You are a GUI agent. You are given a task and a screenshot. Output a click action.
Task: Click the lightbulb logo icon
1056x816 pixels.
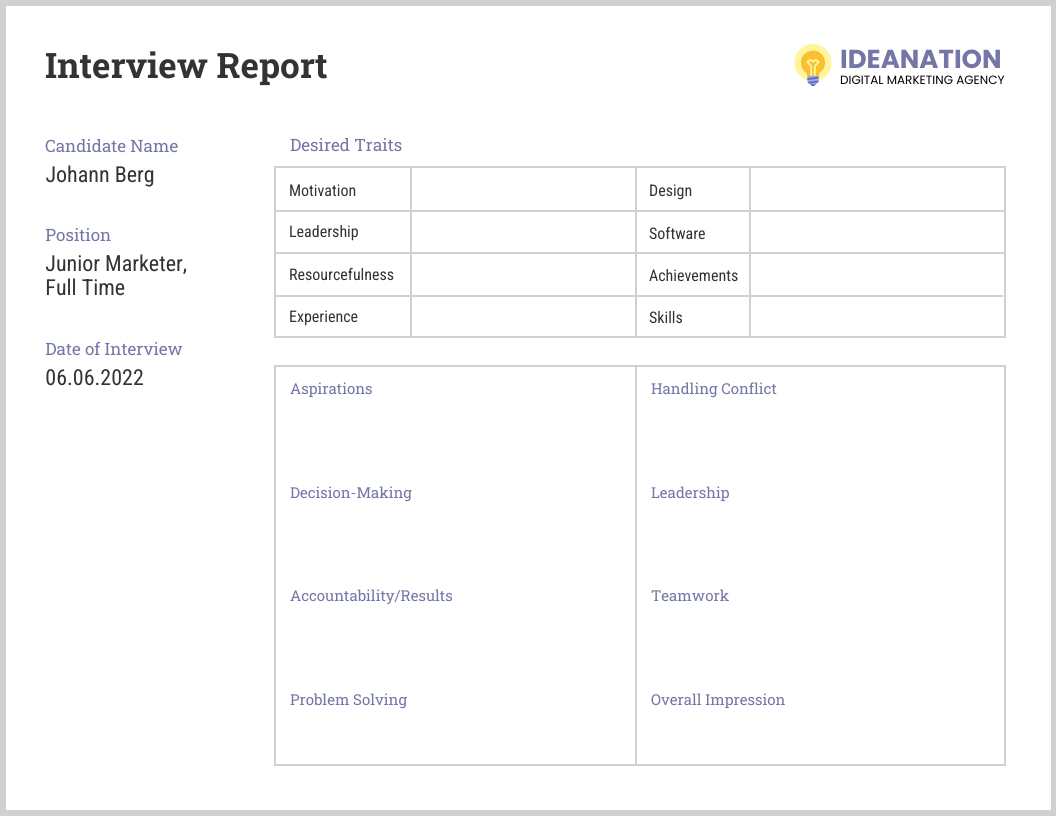(812, 65)
